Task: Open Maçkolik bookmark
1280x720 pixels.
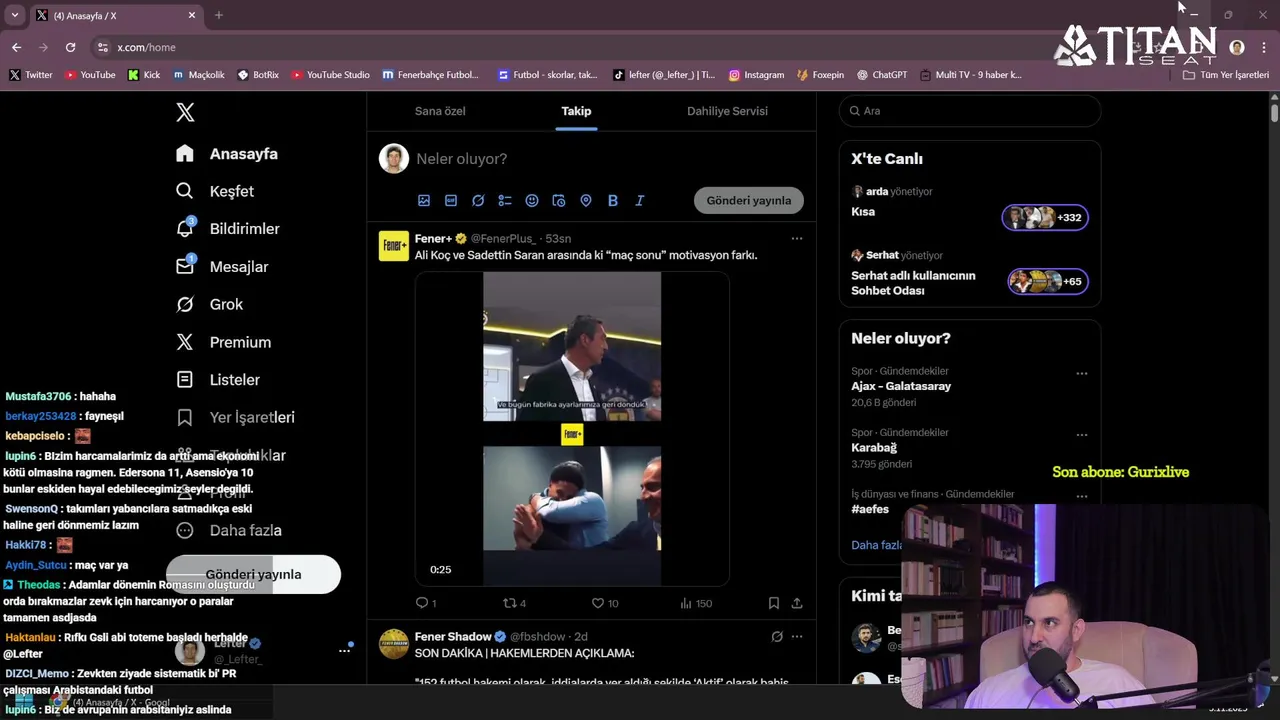Action: tap(199, 75)
